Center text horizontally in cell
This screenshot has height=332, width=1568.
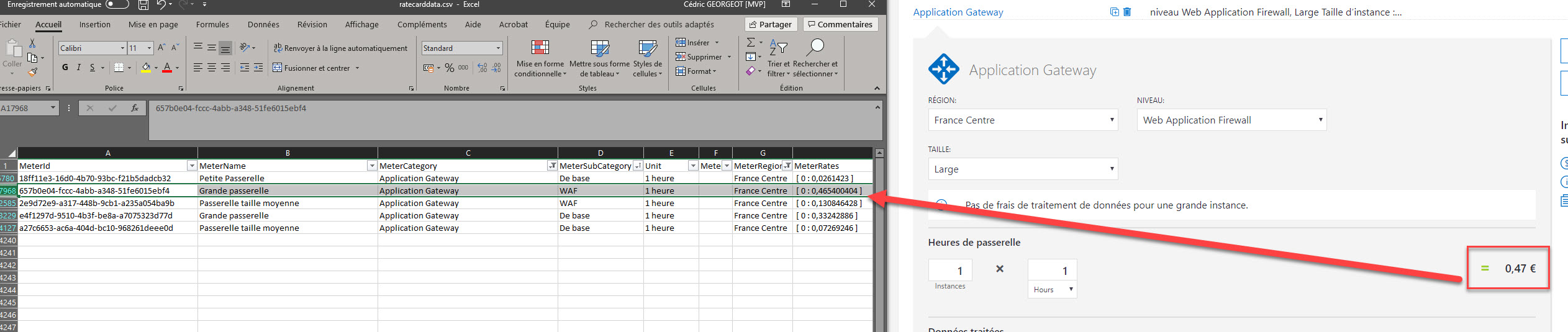click(x=212, y=68)
